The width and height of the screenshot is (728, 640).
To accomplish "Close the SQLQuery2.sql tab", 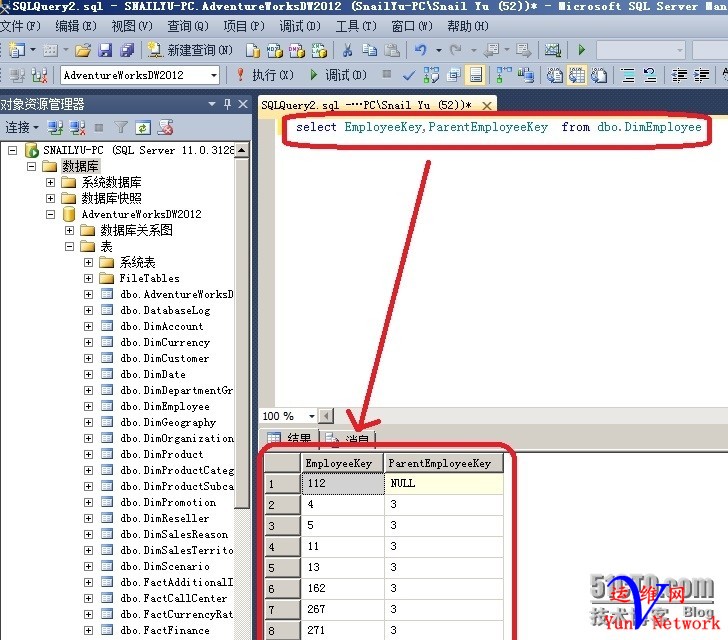I will coord(487,106).
